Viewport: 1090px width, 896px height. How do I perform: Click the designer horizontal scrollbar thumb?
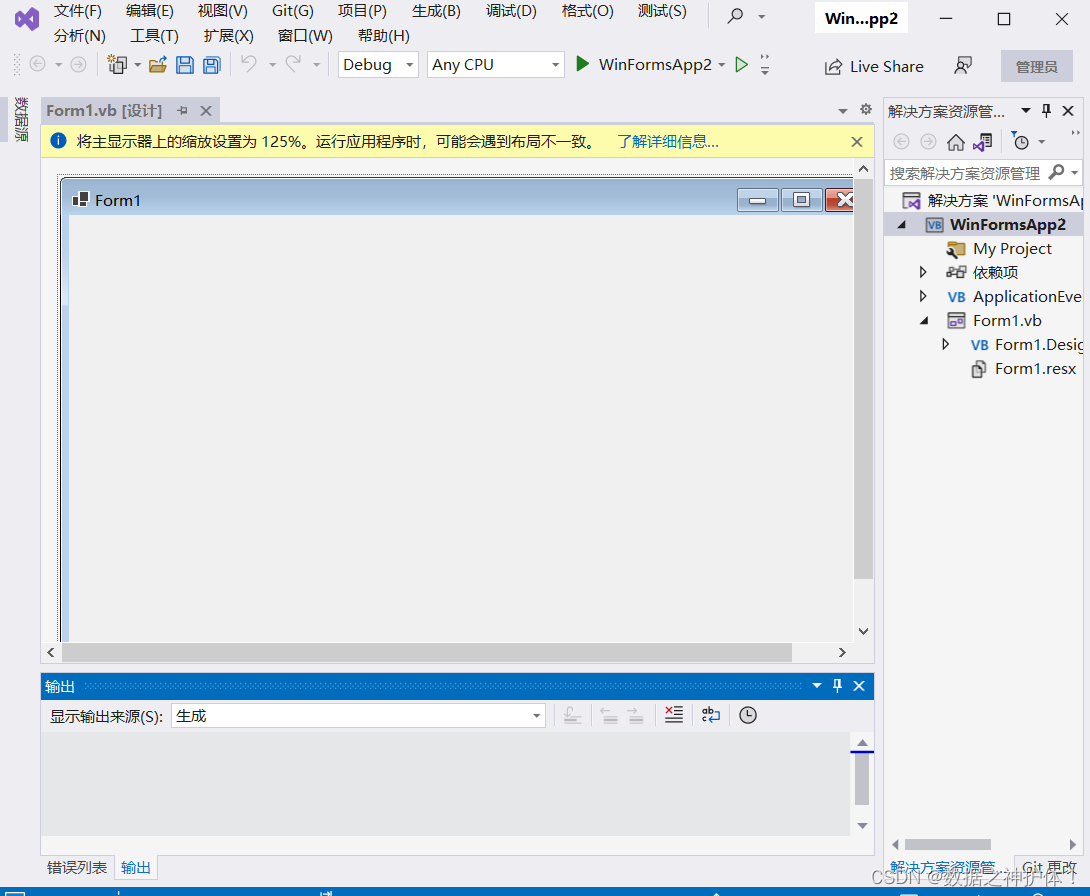click(427, 652)
